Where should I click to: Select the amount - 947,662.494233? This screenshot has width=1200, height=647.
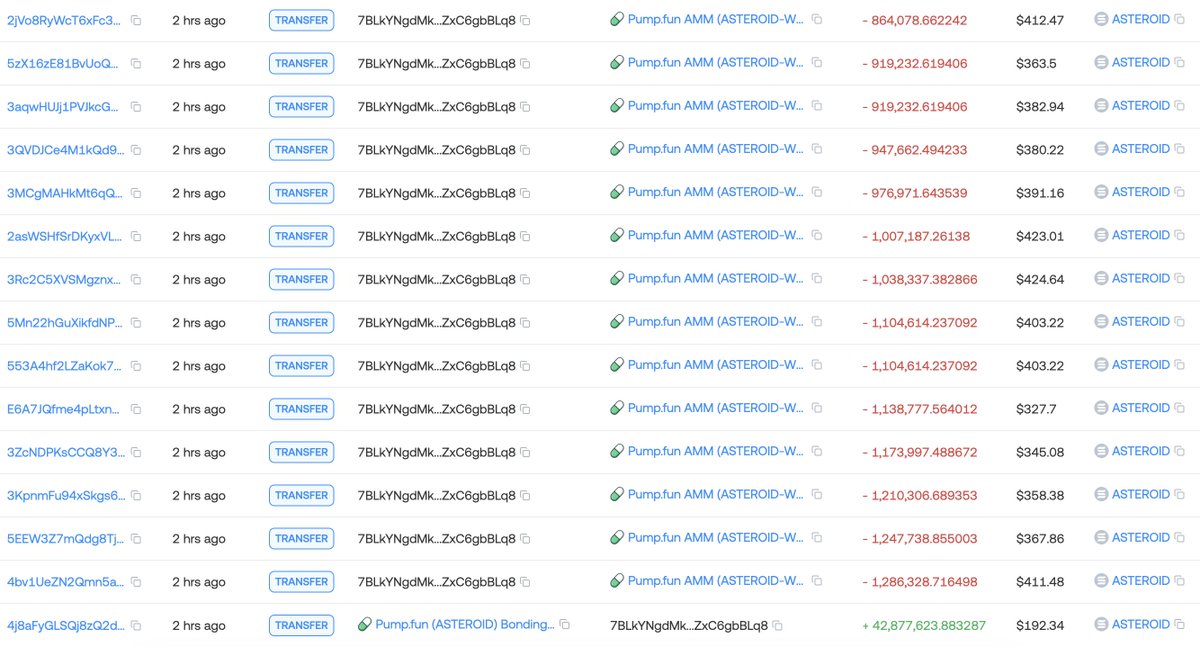pos(914,150)
